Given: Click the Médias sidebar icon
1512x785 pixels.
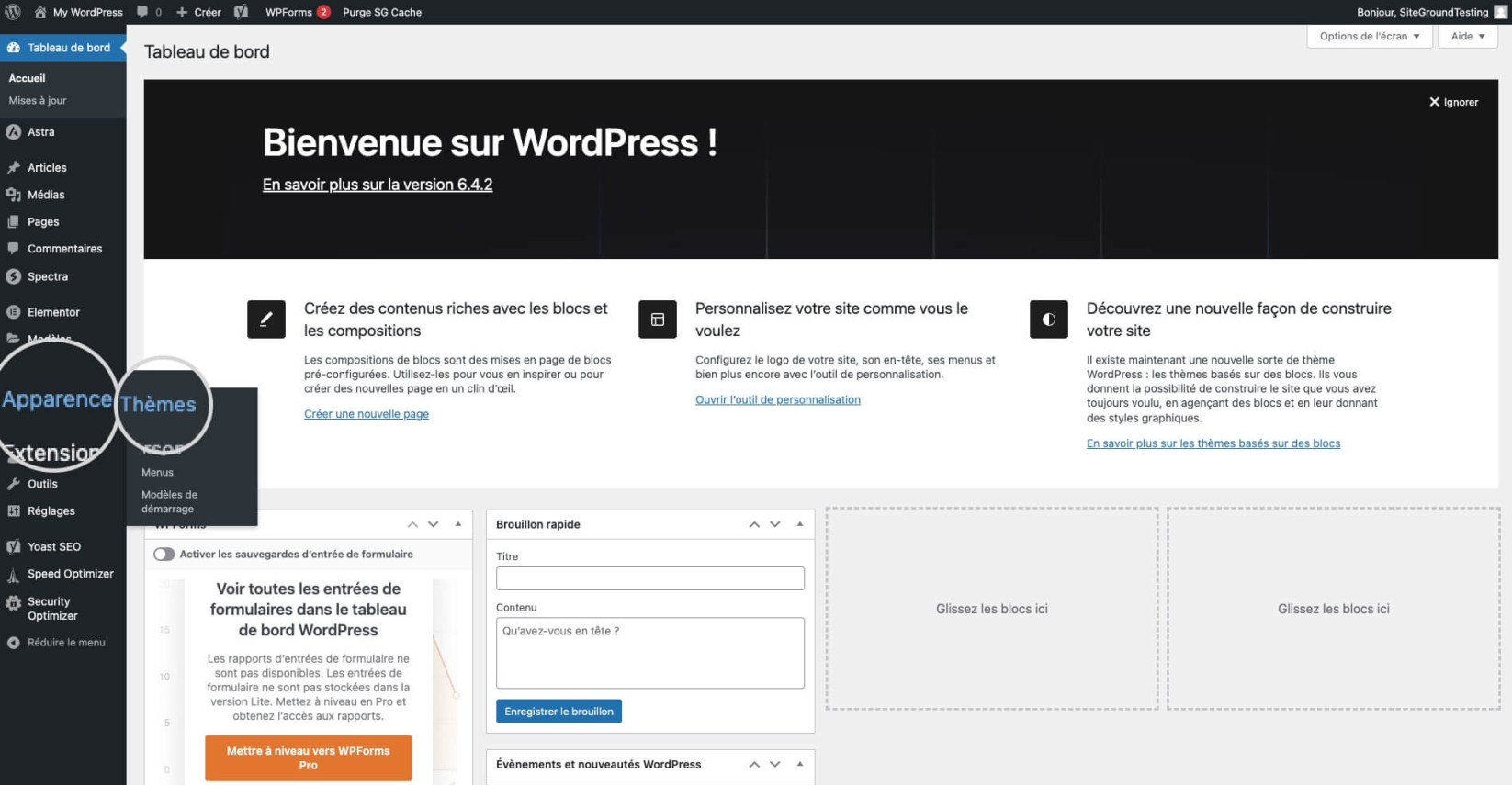Looking at the screenshot, I should (13, 195).
